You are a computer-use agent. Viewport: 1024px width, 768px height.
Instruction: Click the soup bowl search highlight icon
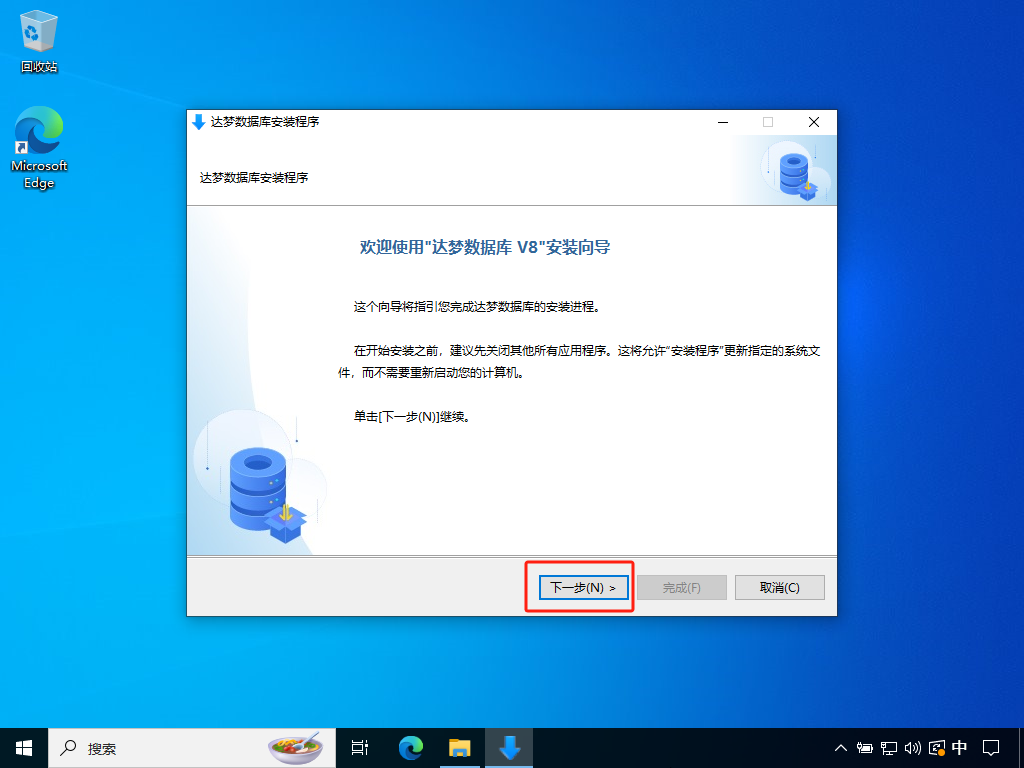click(296, 748)
